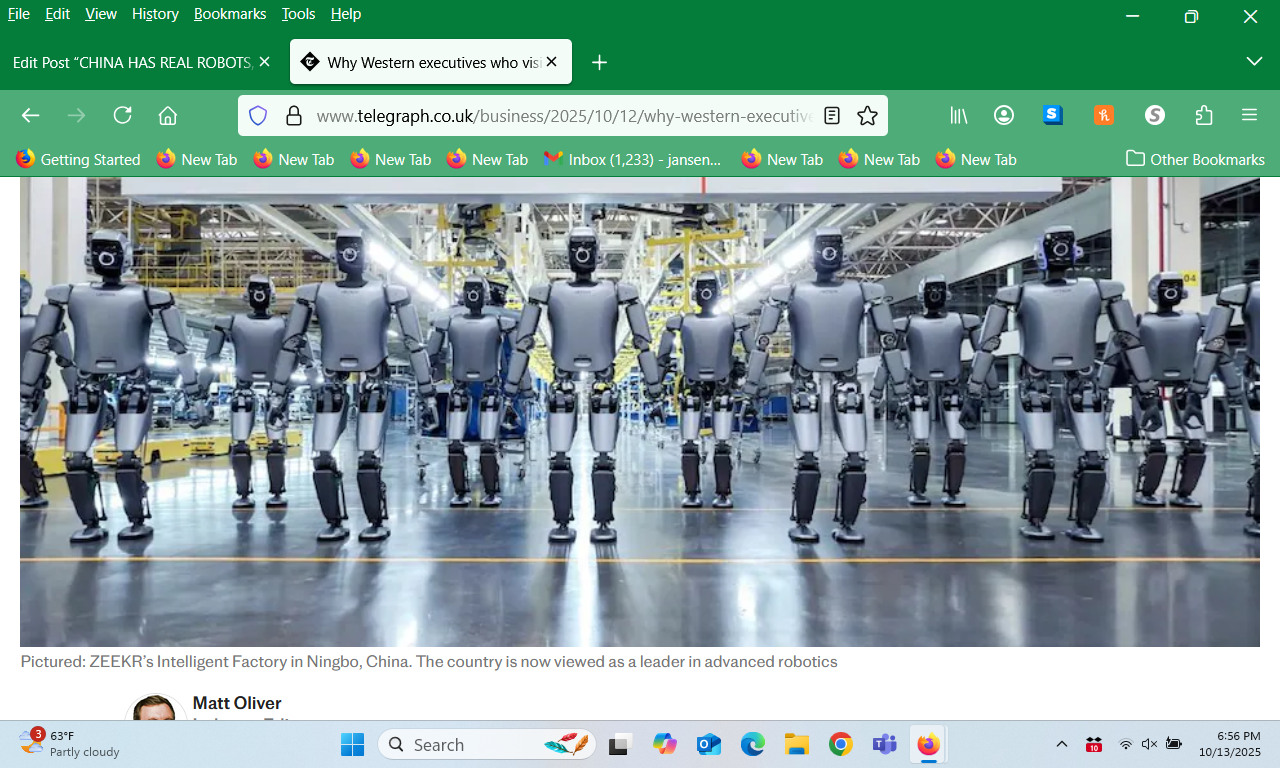Reload the current Telegraph page
The image size is (1280, 768).
click(x=122, y=115)
